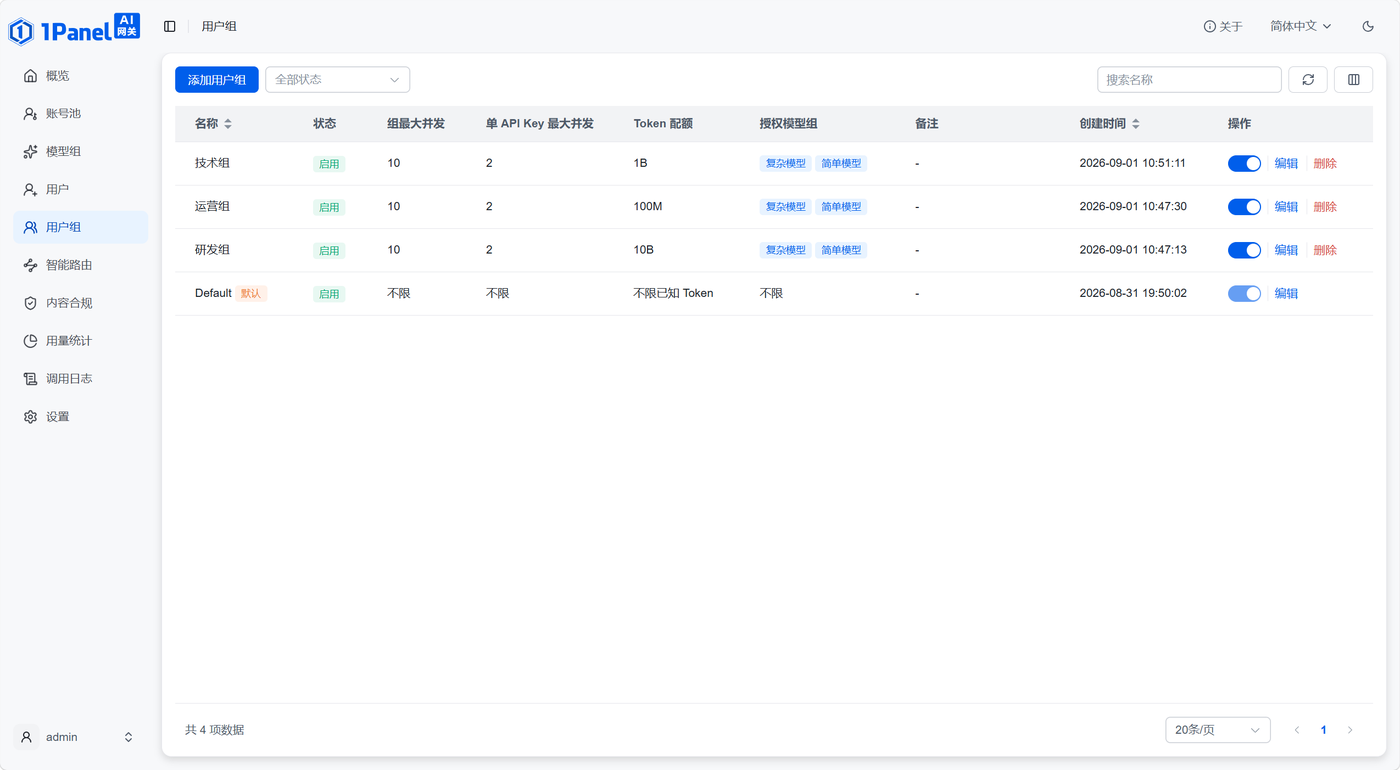Open the column settings button

tap(1354, 80)
